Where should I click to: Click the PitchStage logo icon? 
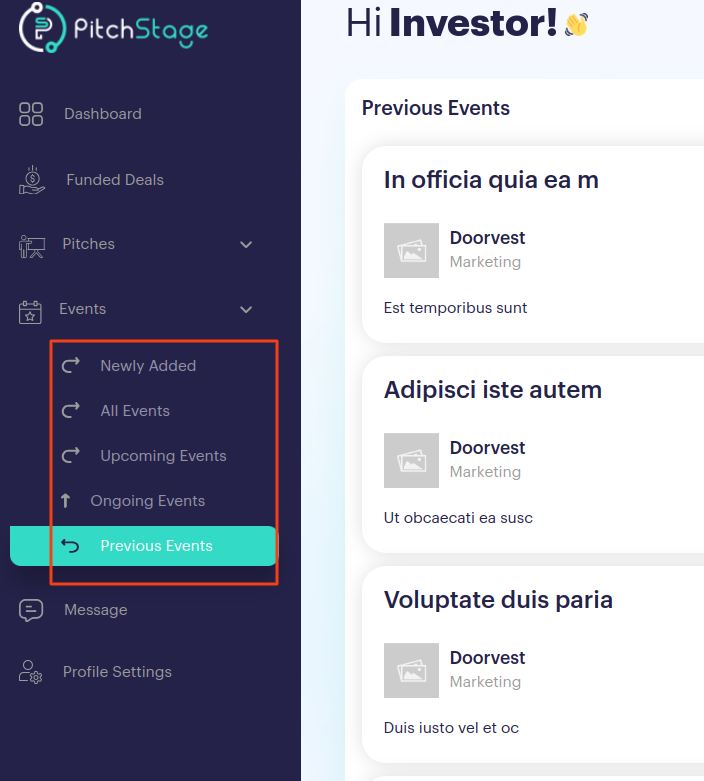click(x=42, y=28)
